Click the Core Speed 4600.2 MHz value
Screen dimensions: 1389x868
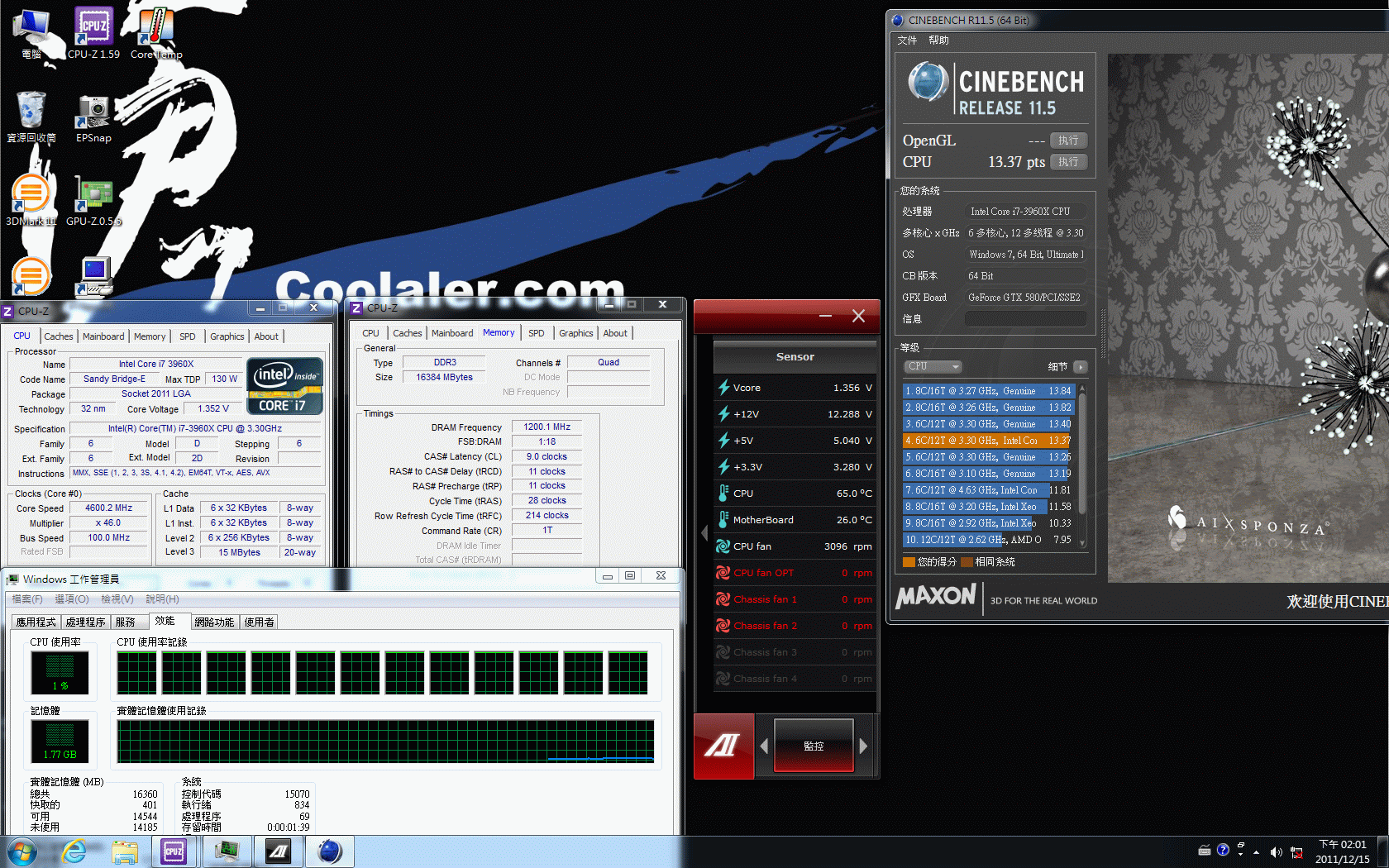[x=108, y=508]
